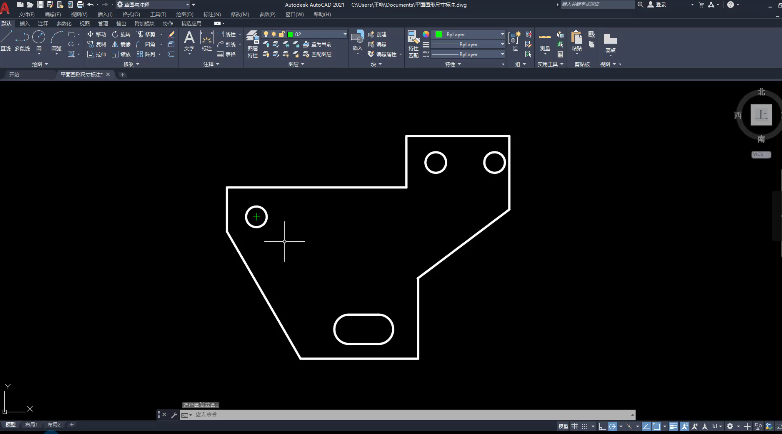Expand the Modify panel
Screen dimensions: 782x434
point(132,64)
